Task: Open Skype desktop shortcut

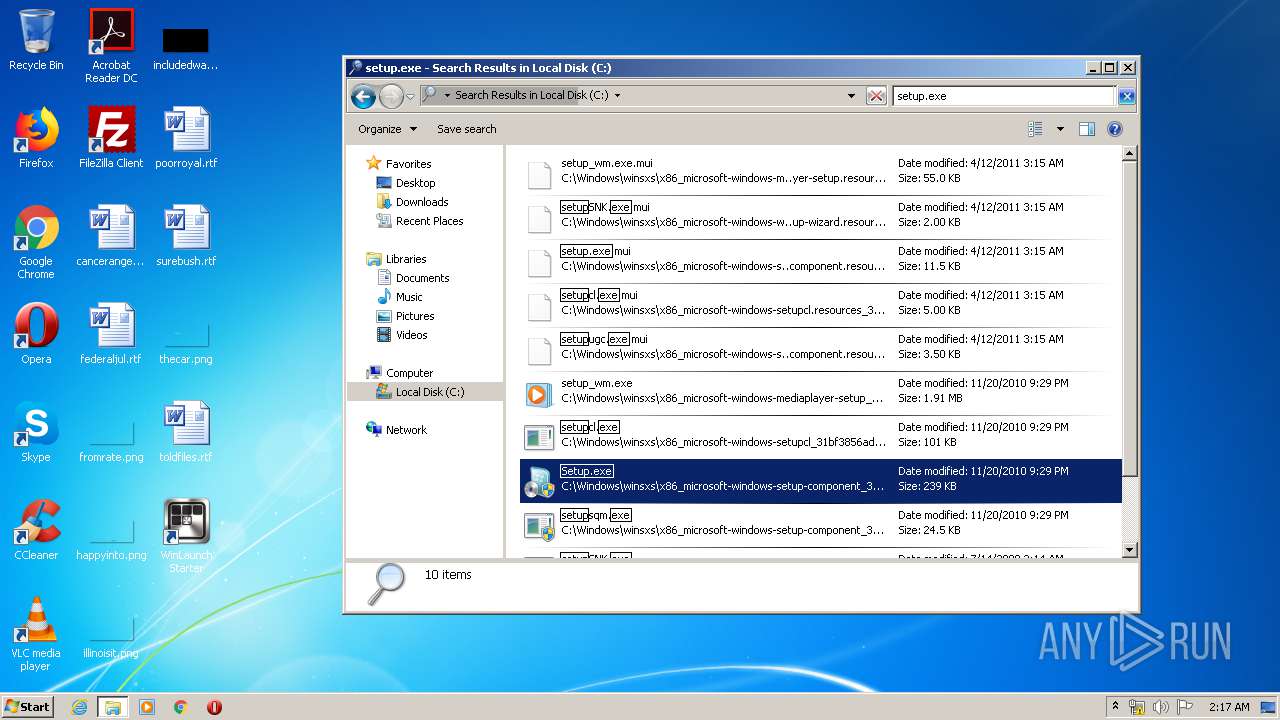Action: coord(36,432)
